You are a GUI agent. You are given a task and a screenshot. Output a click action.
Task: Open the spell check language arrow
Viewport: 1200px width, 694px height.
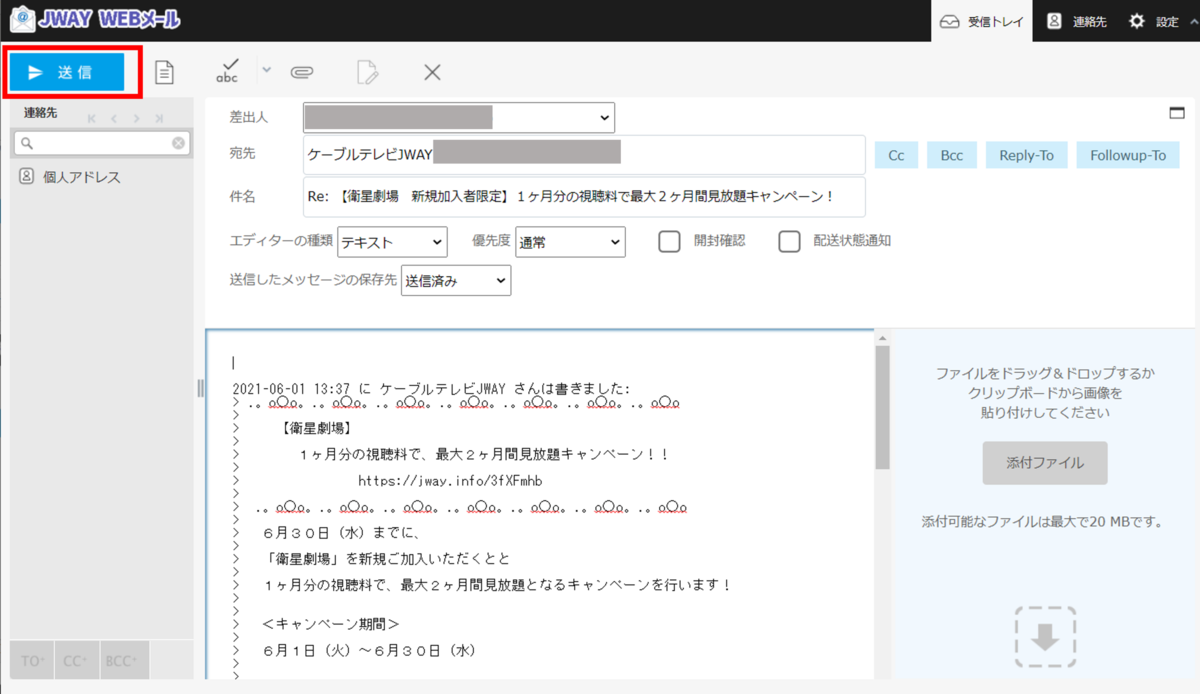(x=266, y=70)
